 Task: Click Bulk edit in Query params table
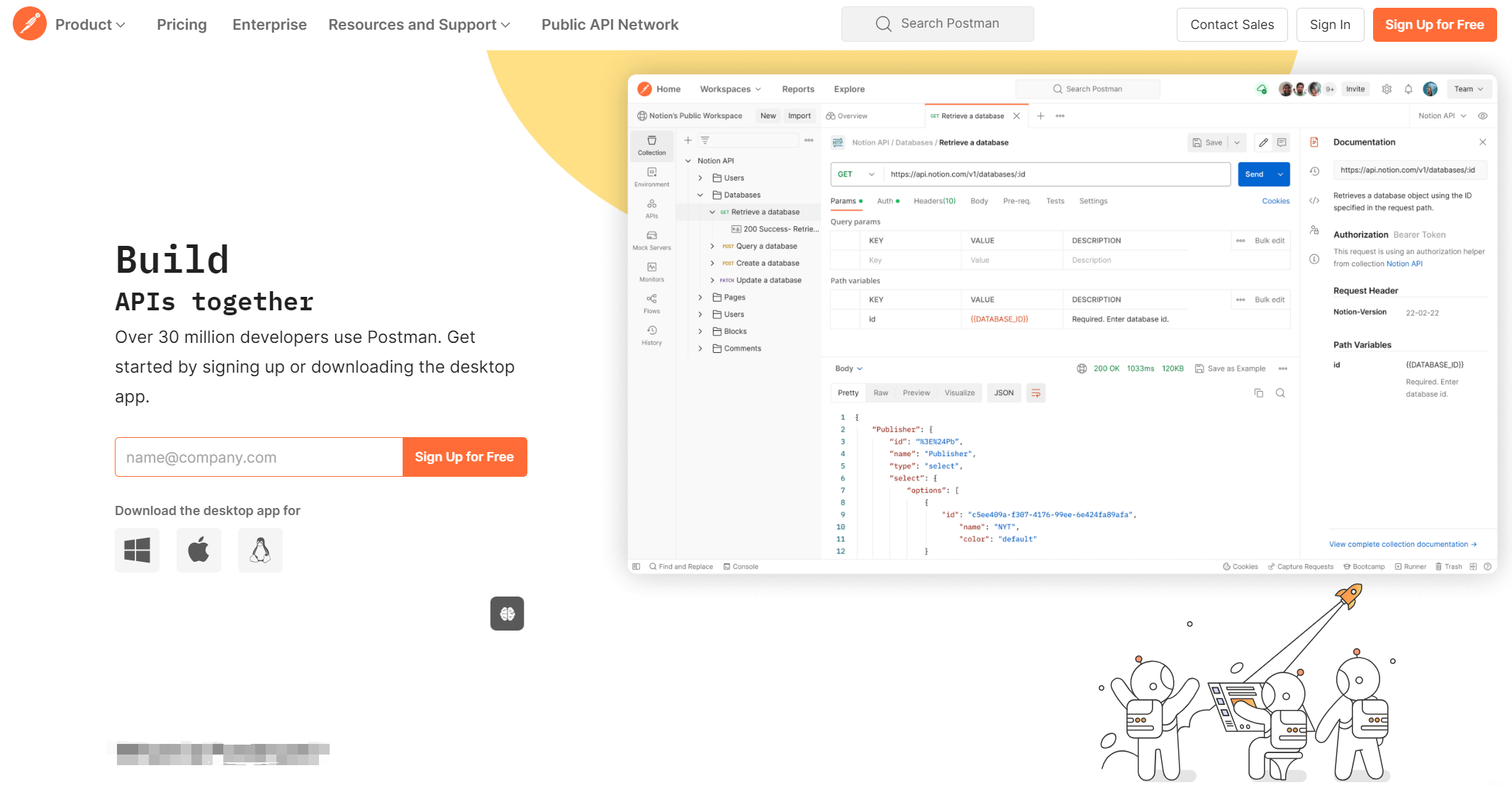(x=1270, y=241)
